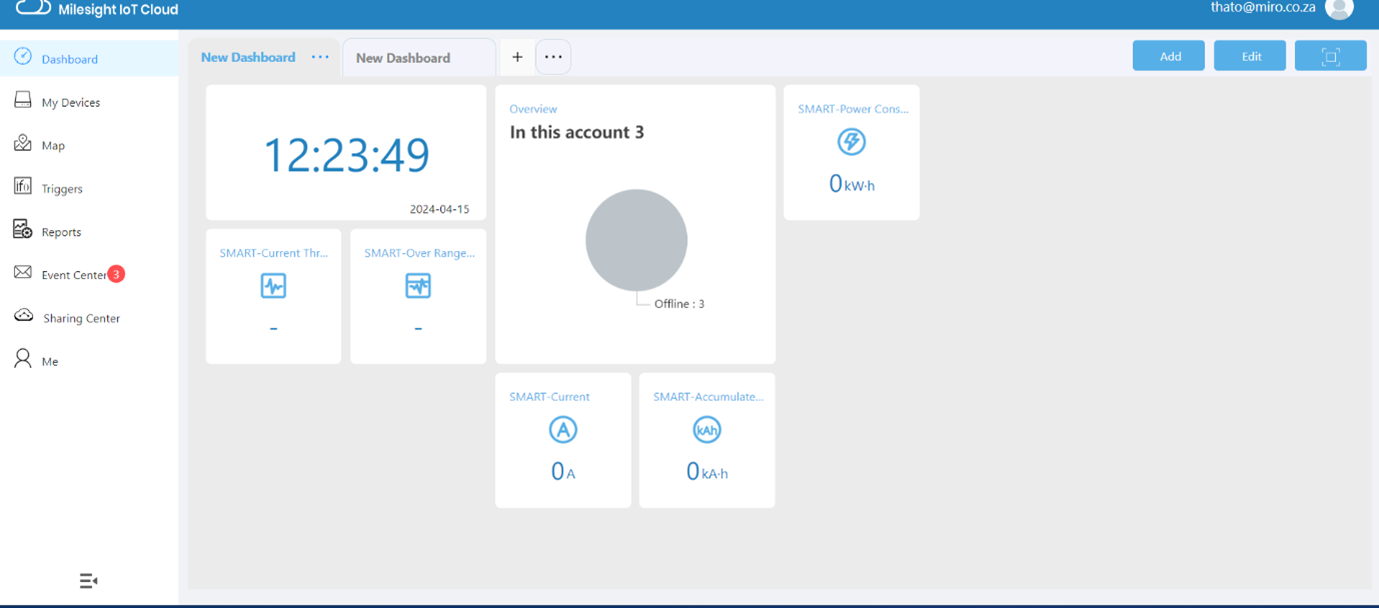Screen dimensions: 1379x608
Task: Click the SMART-Over Range alarm icon
Action: pyautogui.click(x=418, y=286)
